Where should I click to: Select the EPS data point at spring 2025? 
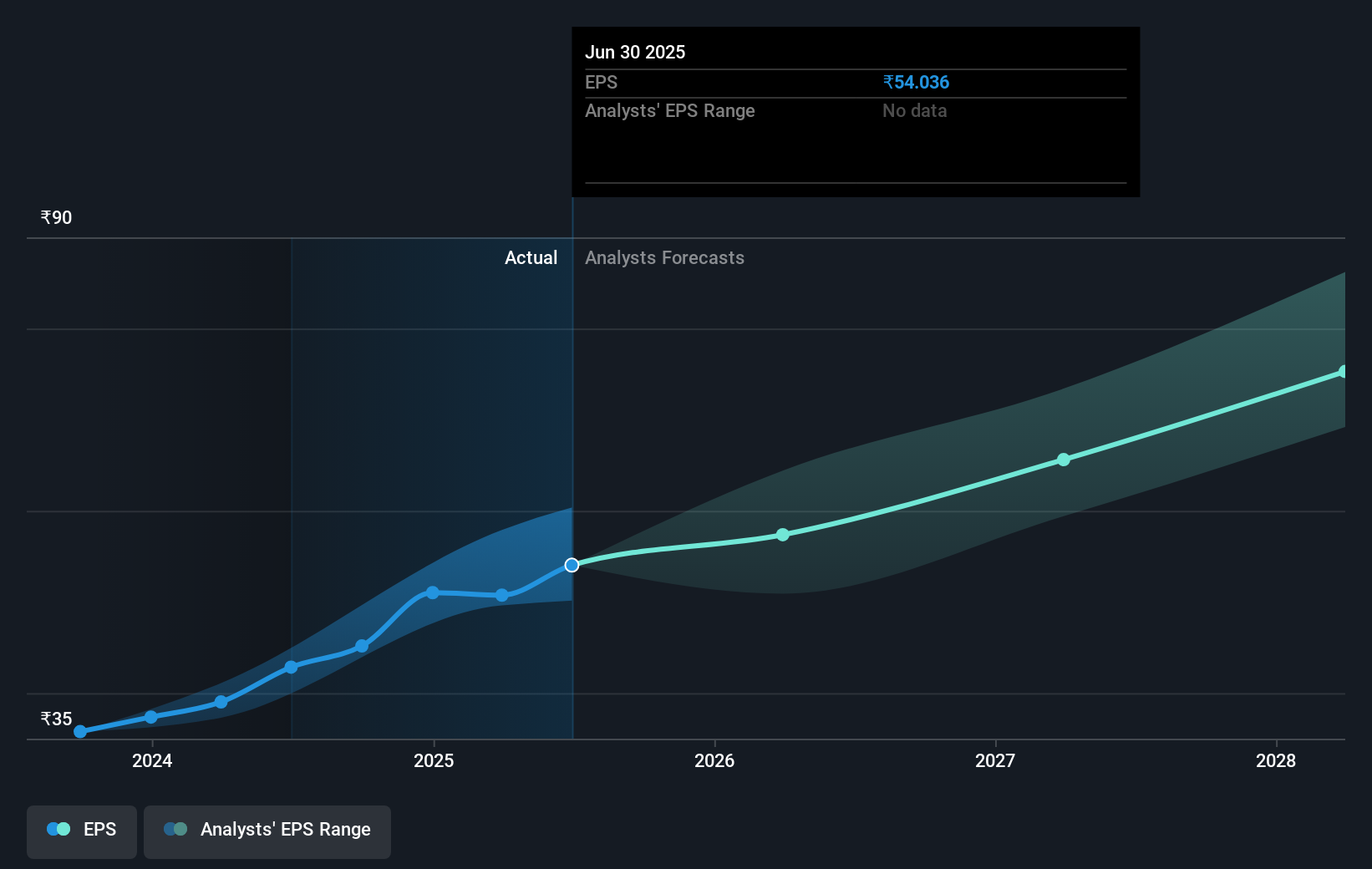pyautogui.click(x=502, y=595)
